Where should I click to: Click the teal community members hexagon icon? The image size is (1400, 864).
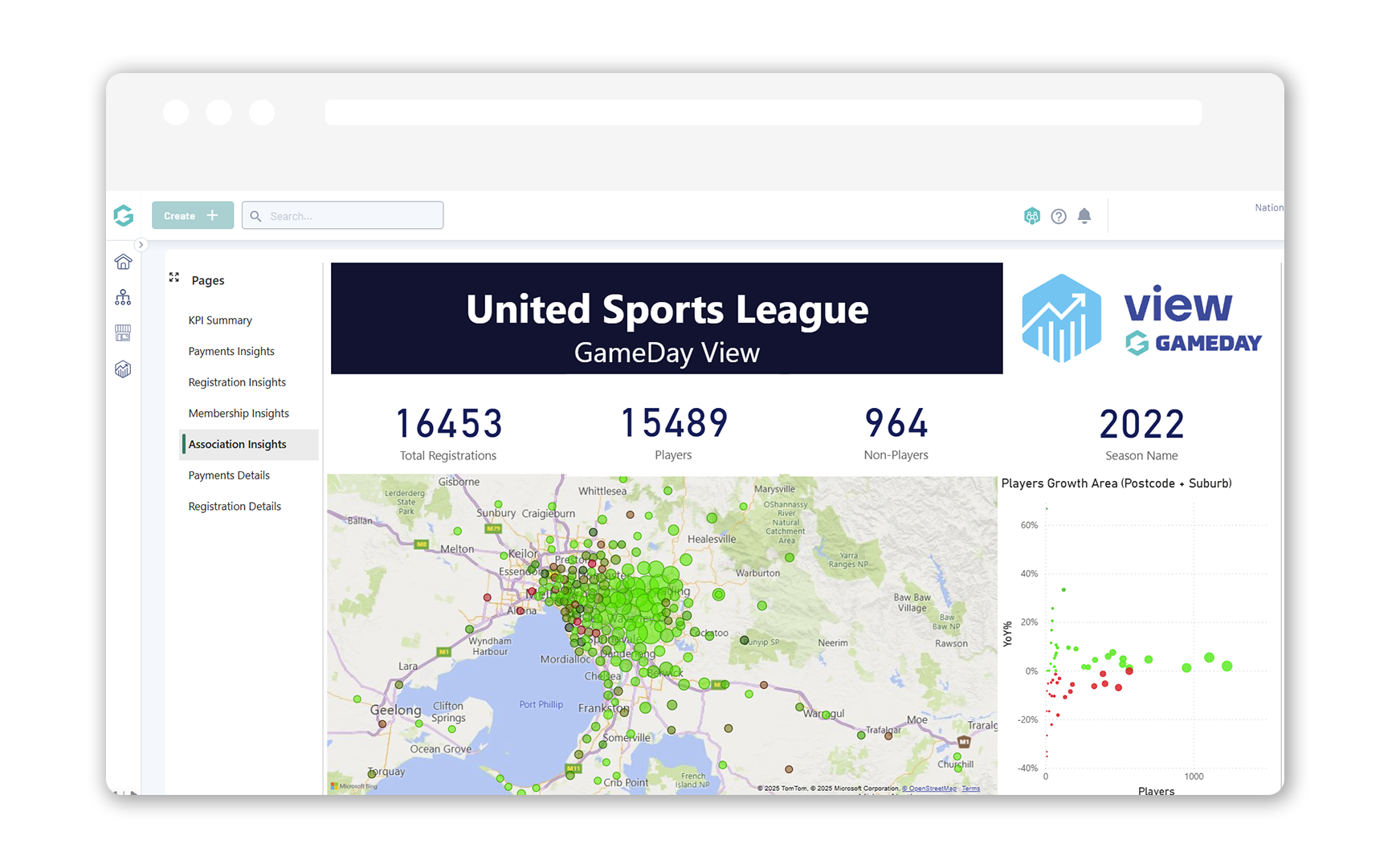(x=1032, y=216)
